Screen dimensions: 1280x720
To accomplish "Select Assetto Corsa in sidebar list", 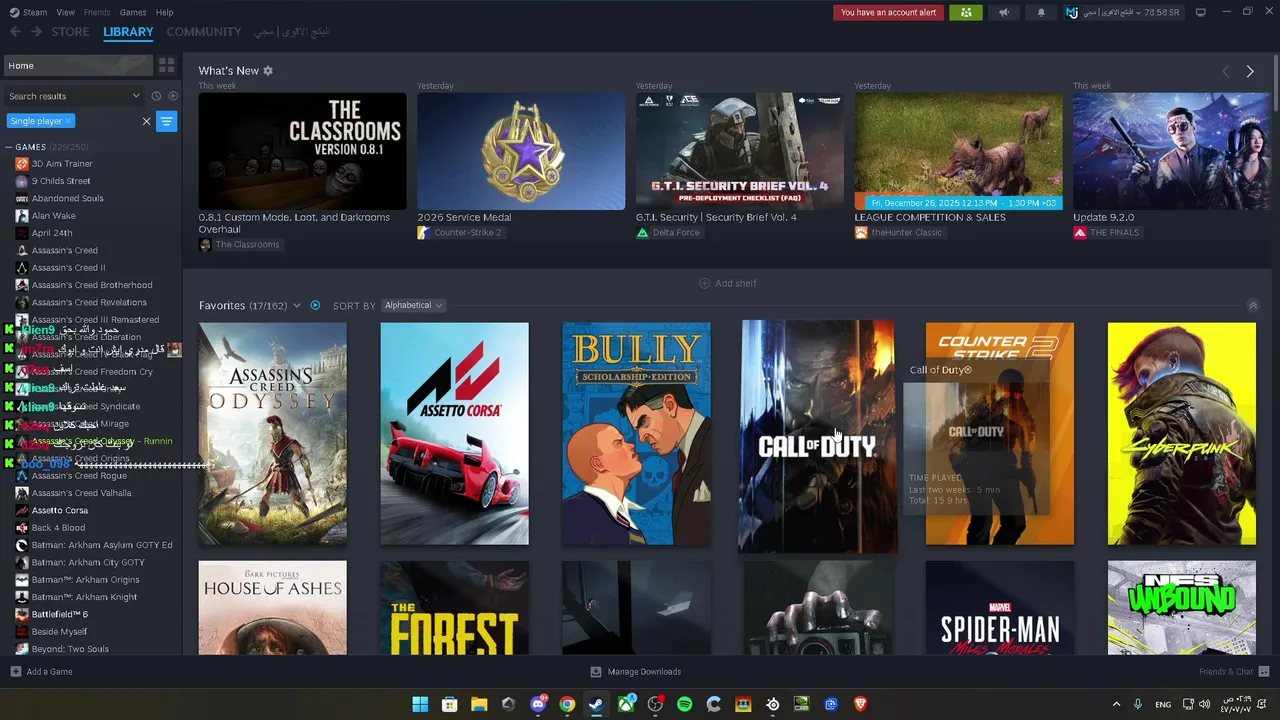I will tap(59, 510).
